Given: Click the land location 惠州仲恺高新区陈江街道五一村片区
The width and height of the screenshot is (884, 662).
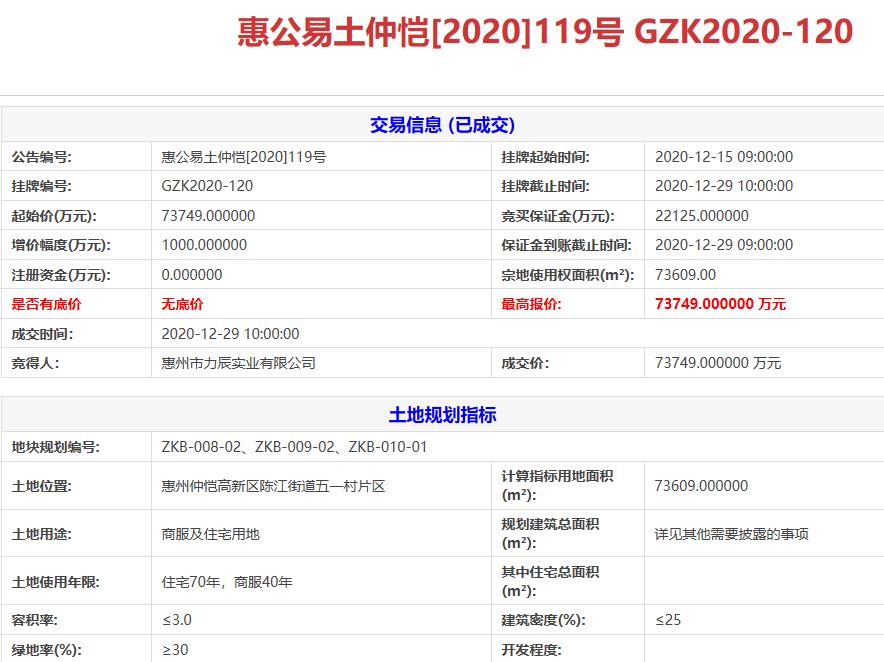Looking at the screenshot, I should tap(273, 486).
